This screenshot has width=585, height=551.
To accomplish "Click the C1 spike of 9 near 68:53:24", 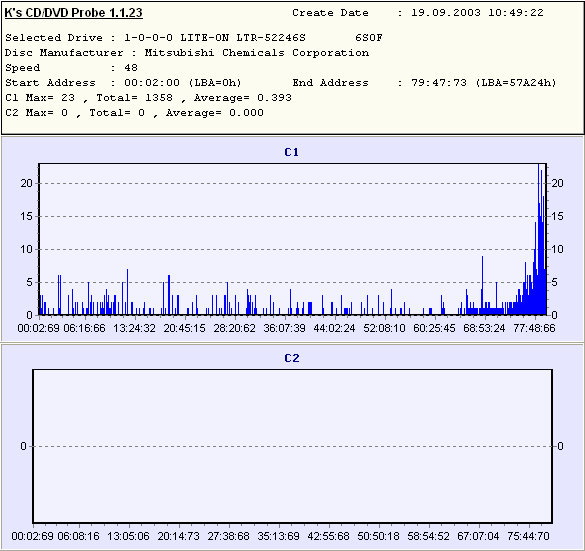I will [x=482, y=285].
